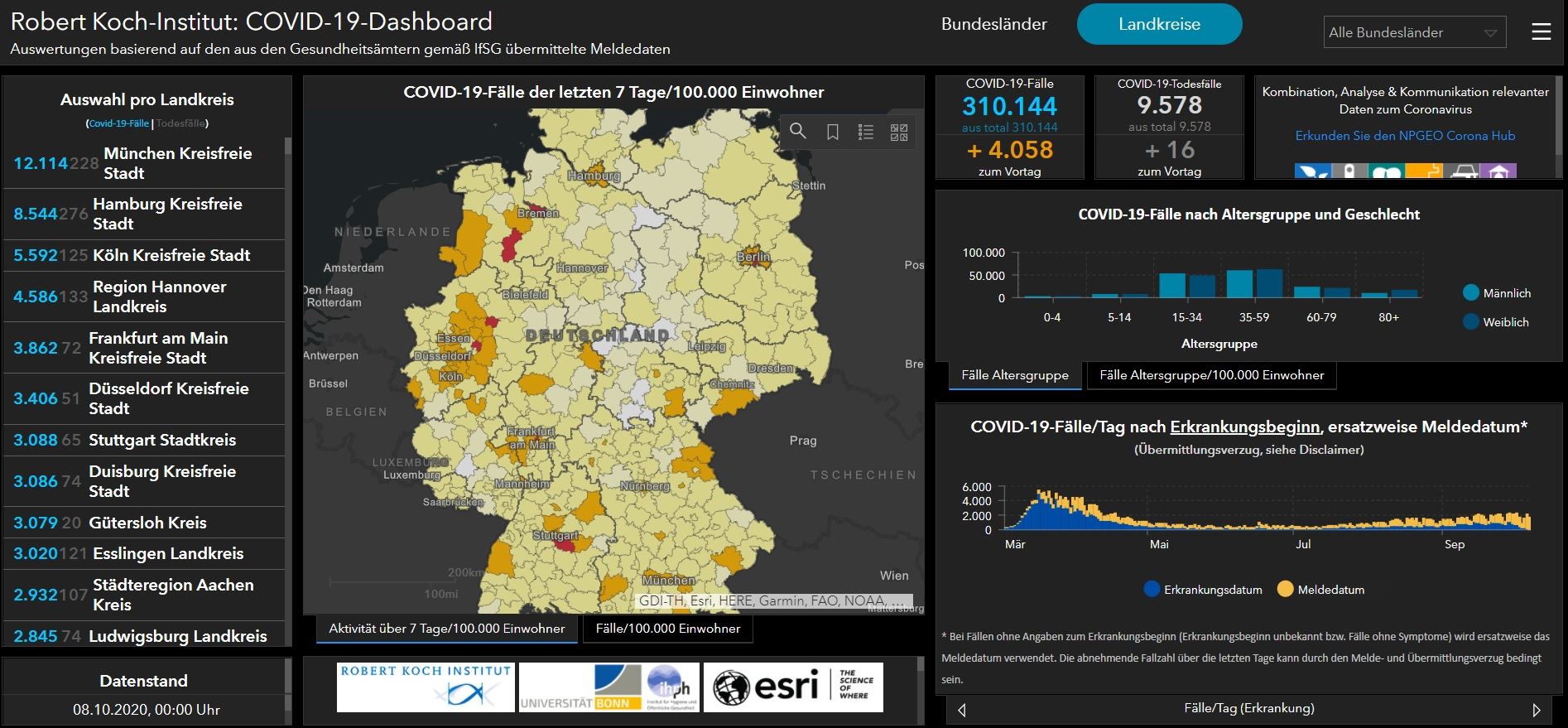Go to previous chart with left arrow
Viewport: 1568px width, 728px height.
click(x=961, y=710)
